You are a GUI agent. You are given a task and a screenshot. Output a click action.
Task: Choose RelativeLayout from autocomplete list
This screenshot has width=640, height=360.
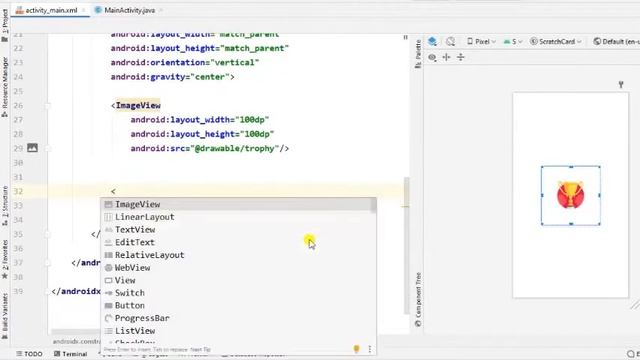click(x=238, y=255)
